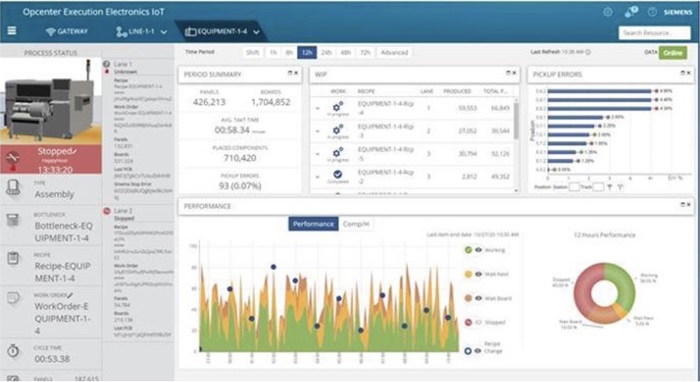Select the 12h time period
The width and height of the screenshot is (700, 382).
click(x=307, y=52)
